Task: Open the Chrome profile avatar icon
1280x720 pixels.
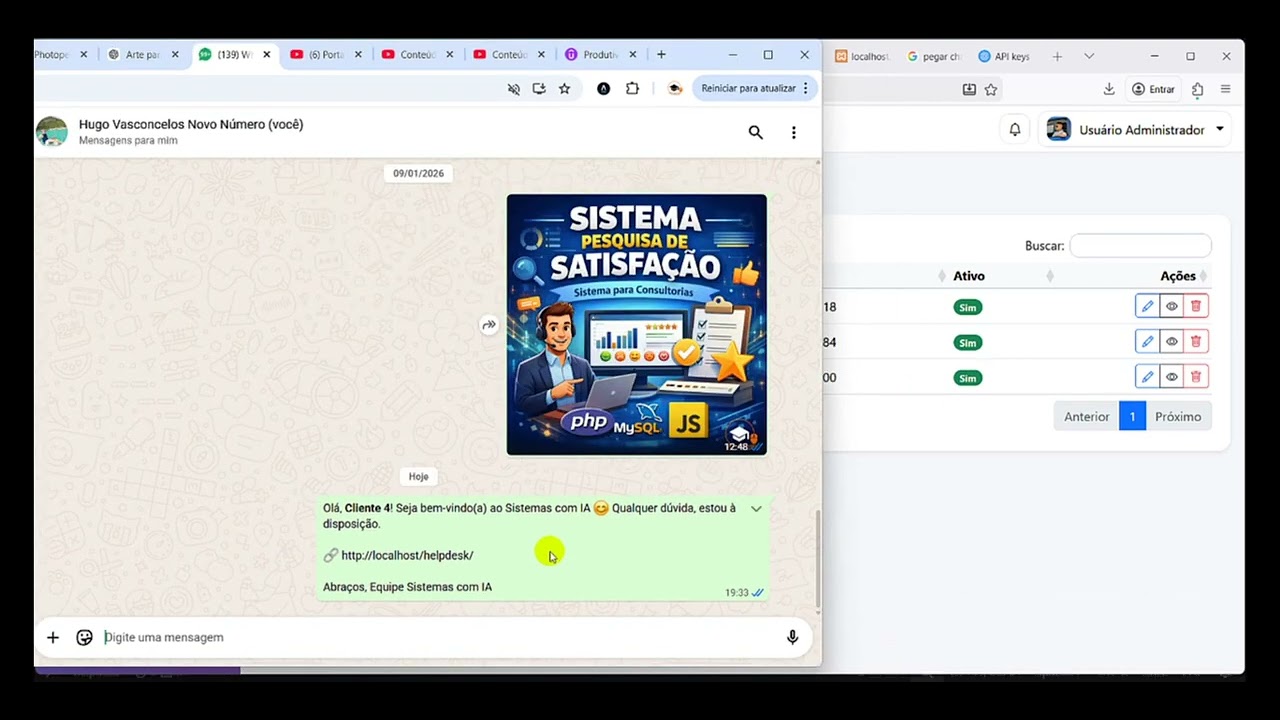Action: pyautogui.click(x=675, y=88)
